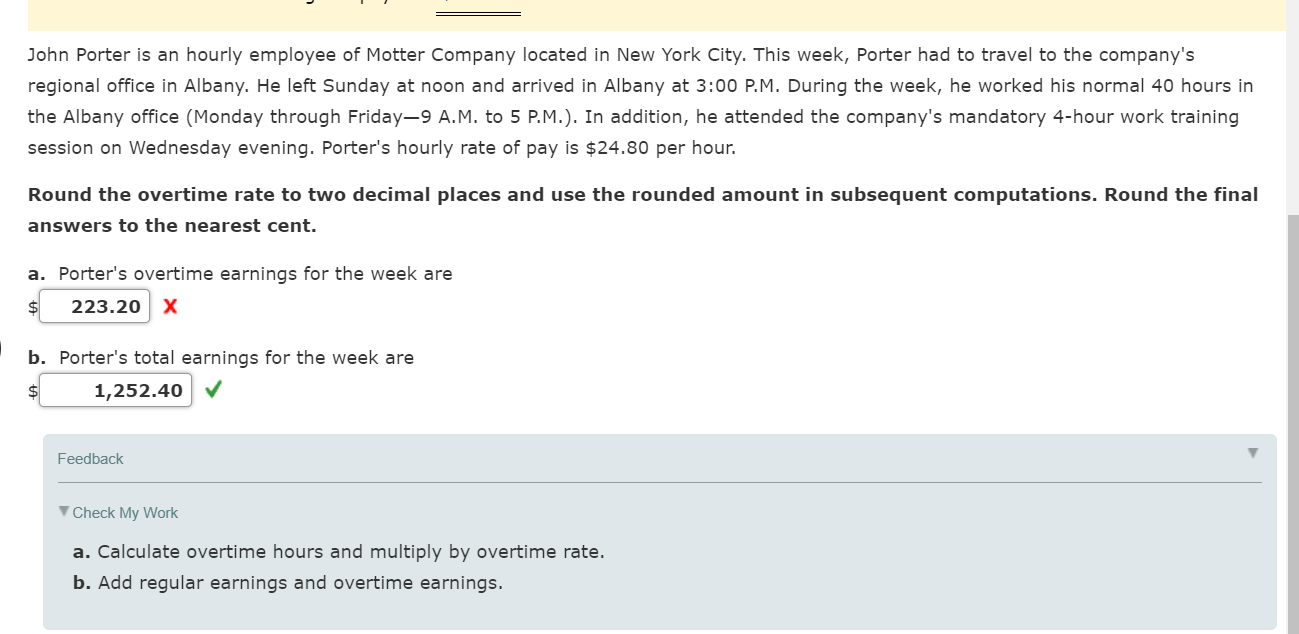Expand feedback details using the right-side arrow
The width and height of the screenshot is (1299, 634).
point(1252,453)
